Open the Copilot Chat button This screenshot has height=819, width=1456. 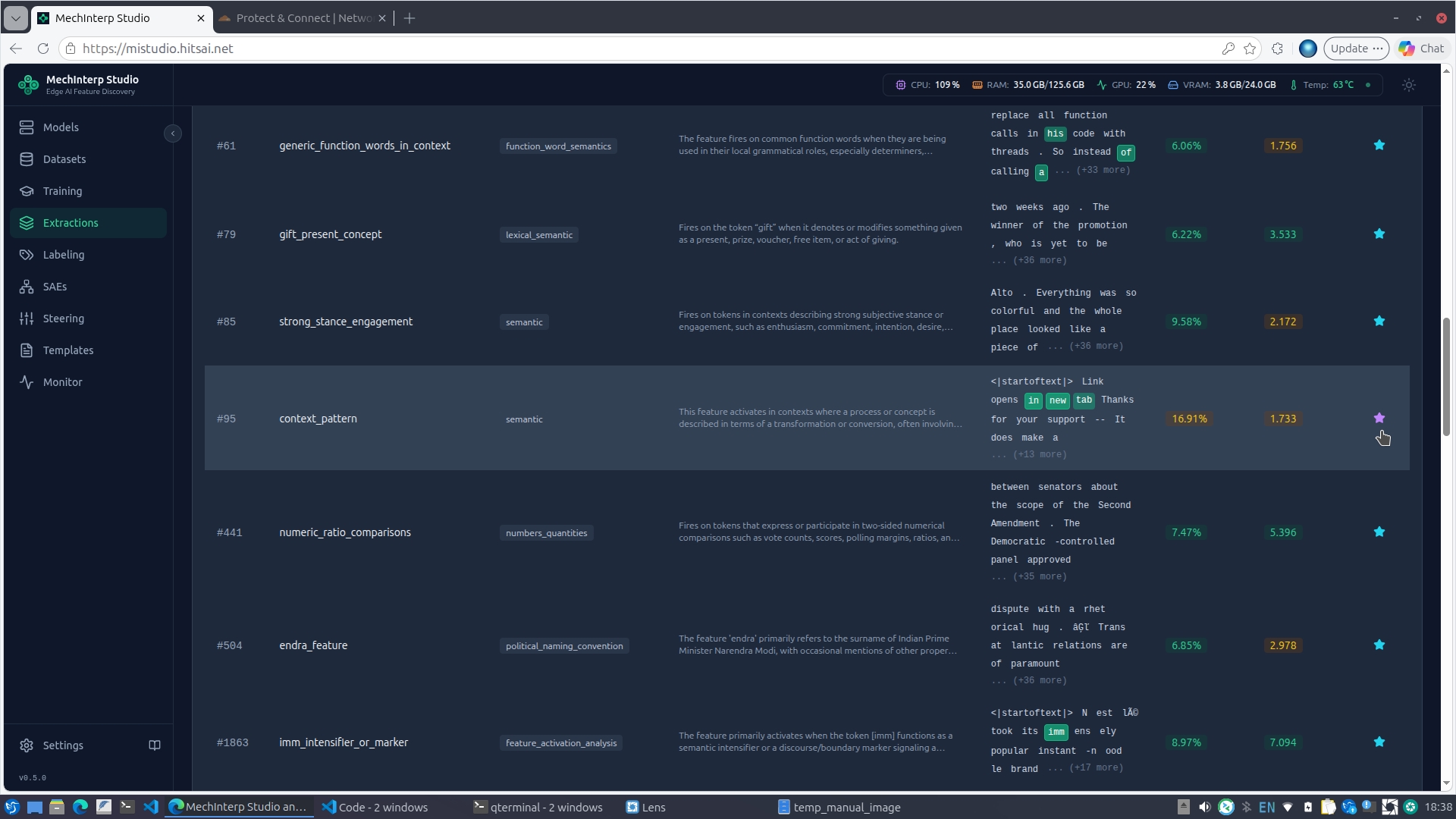pos(1422,49)
